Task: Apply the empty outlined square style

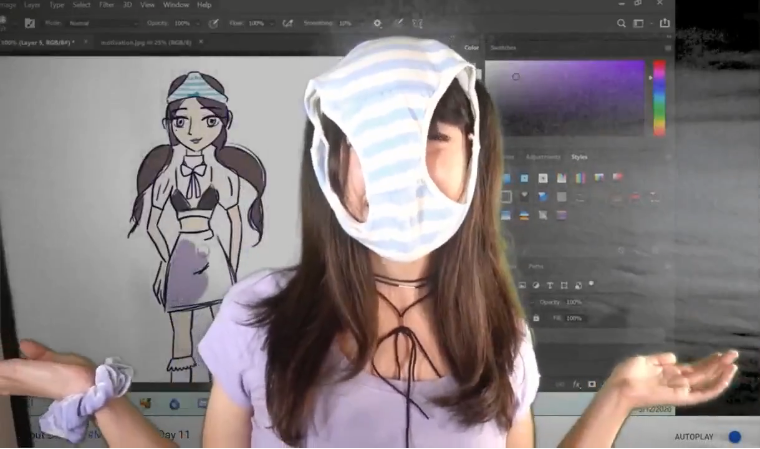Action: 506,196
